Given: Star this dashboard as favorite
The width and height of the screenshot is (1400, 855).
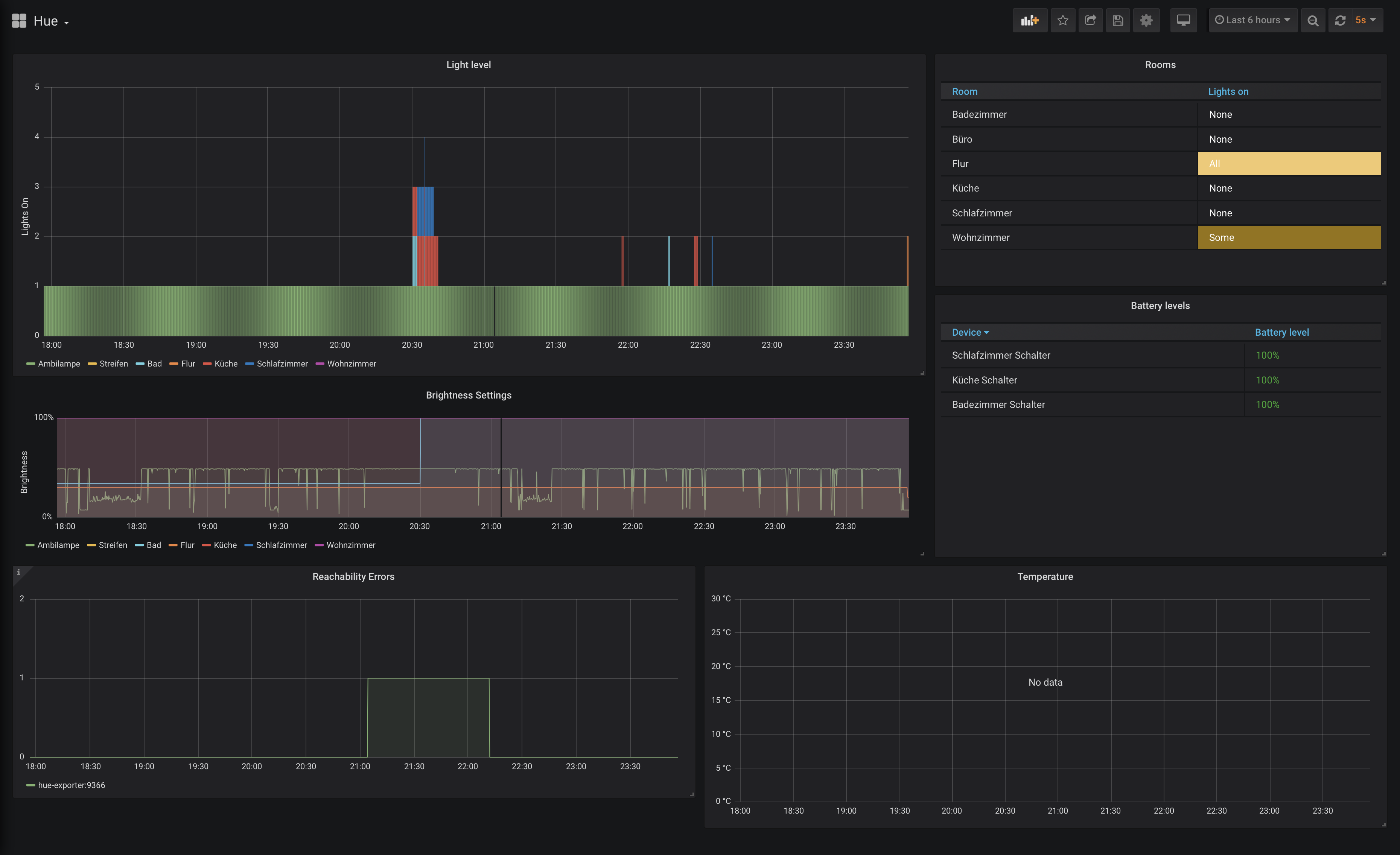Looking at the screenshot, I should click(1062, 20).
